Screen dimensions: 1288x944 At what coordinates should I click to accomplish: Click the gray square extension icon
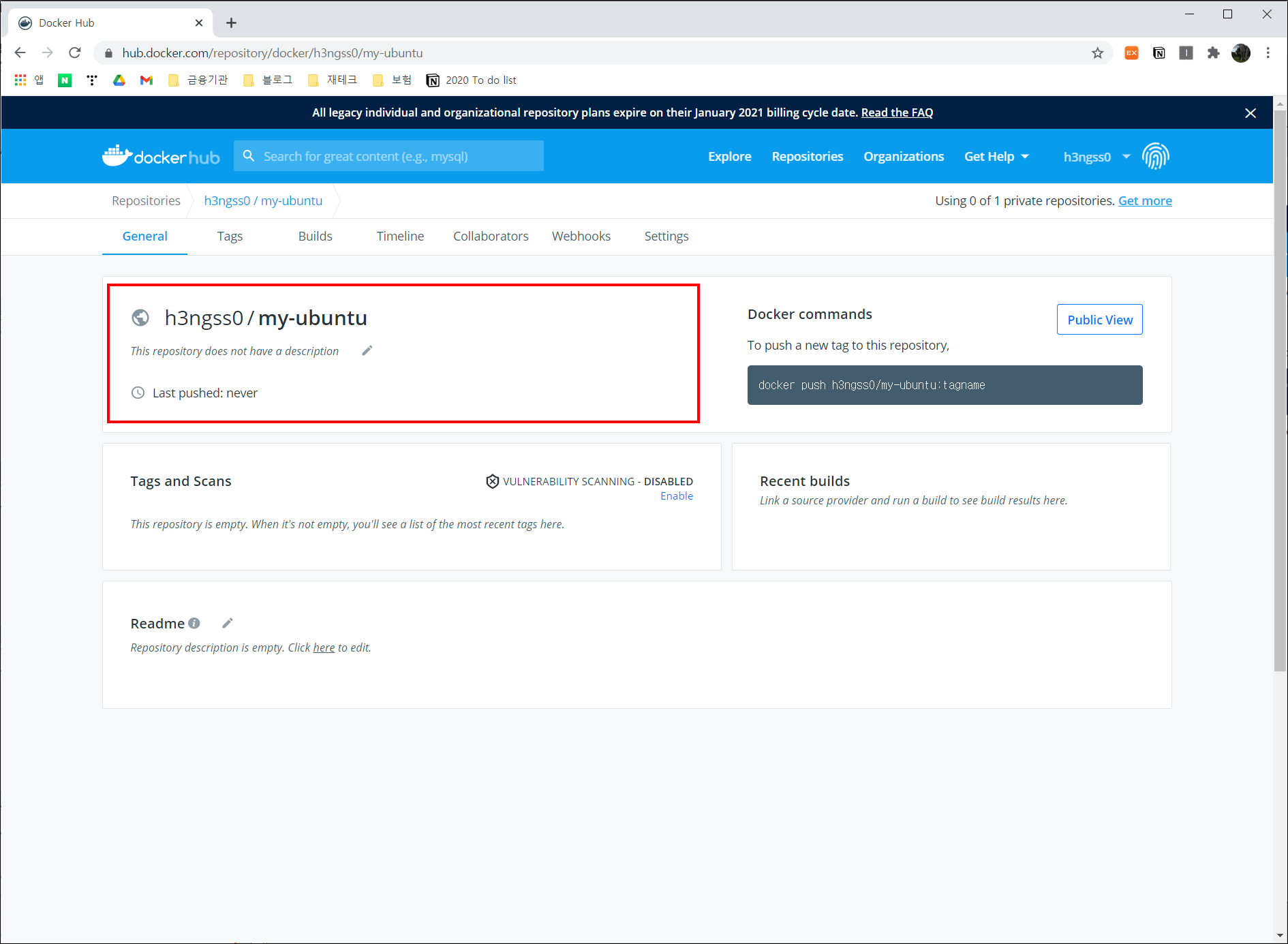pos(1186,53)
